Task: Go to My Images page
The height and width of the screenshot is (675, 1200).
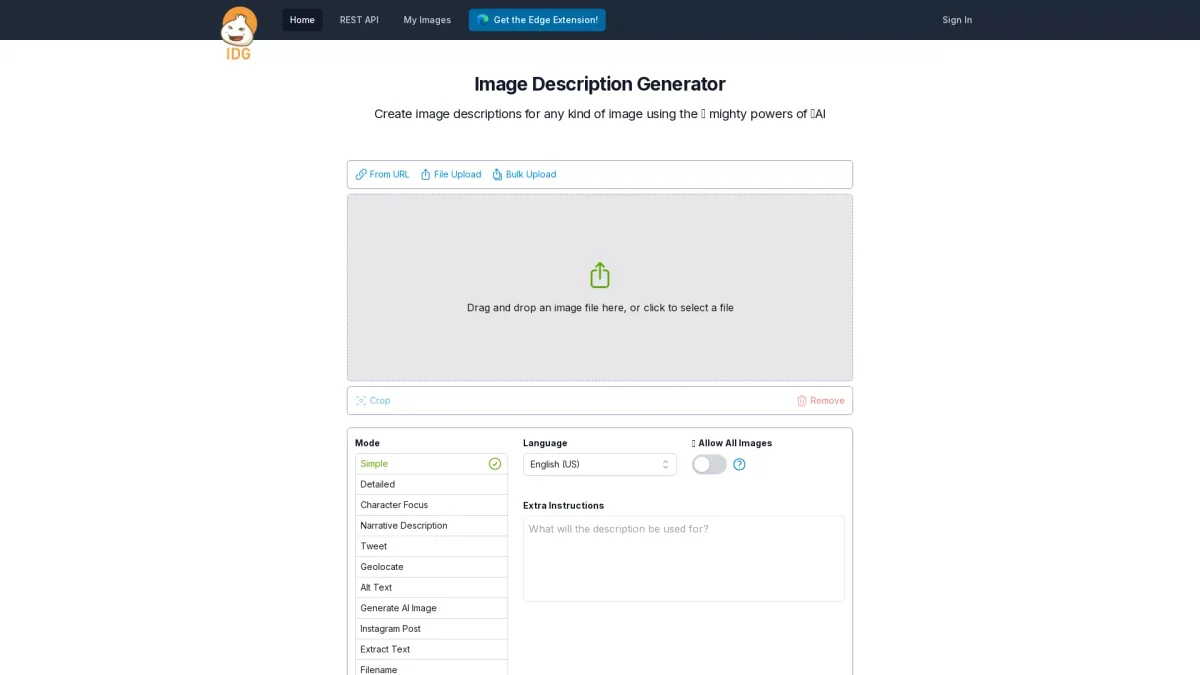Action: [x=427, y=20]
